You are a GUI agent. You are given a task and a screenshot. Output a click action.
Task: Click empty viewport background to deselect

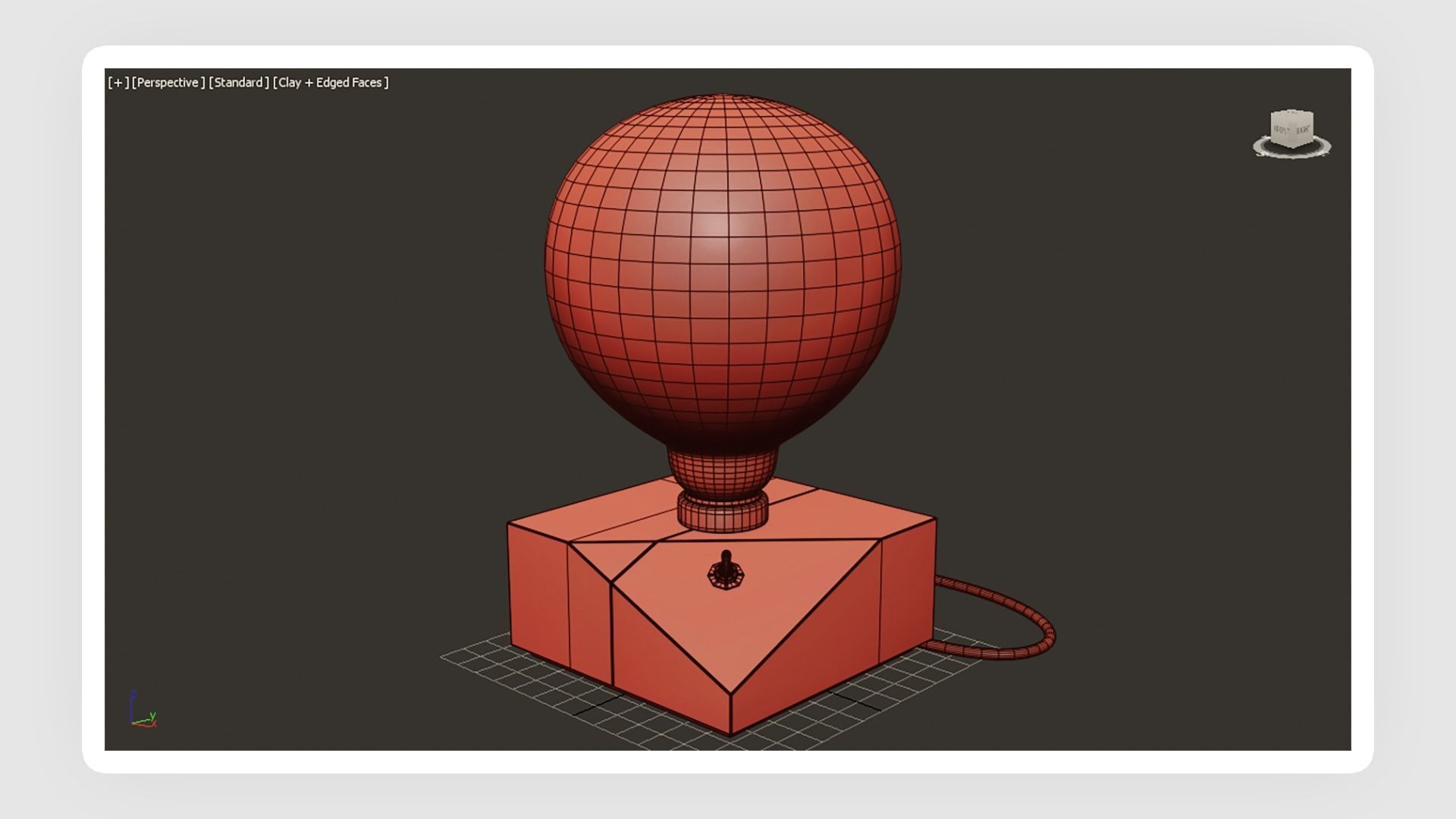[x=303, y=379]
